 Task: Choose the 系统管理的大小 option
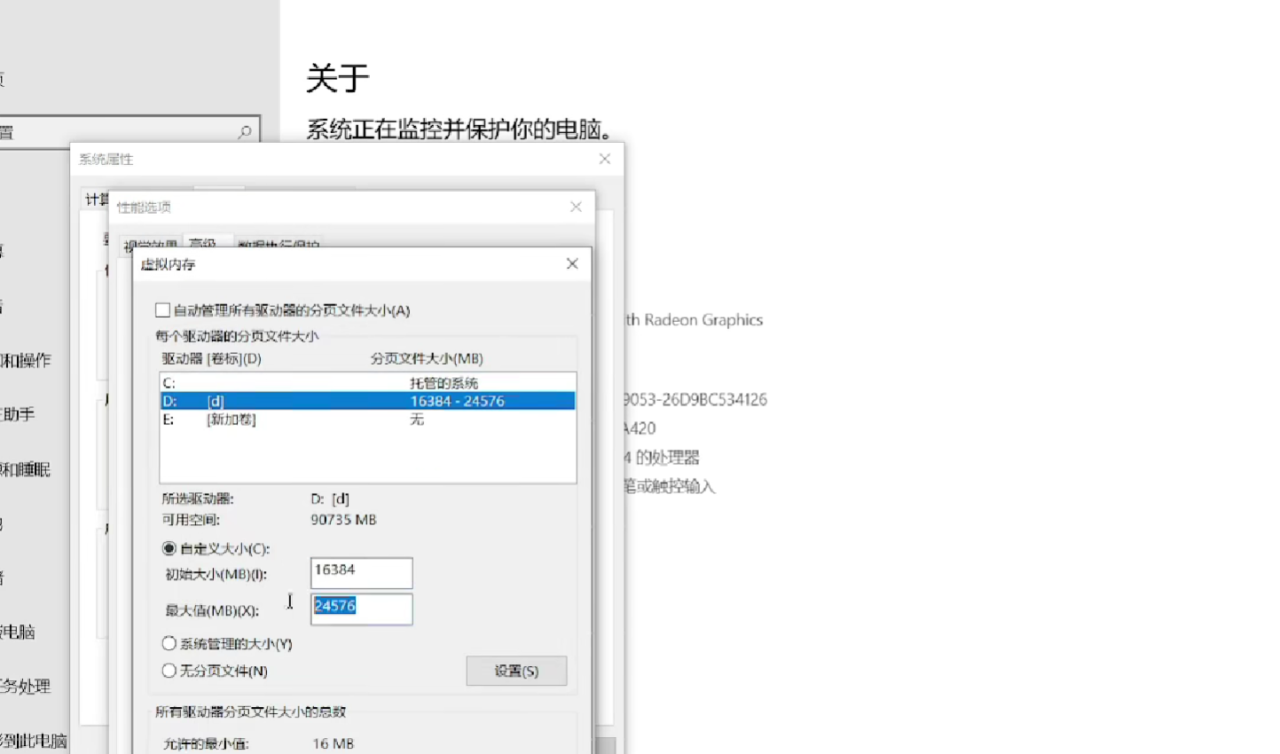[x=169, y=644]
